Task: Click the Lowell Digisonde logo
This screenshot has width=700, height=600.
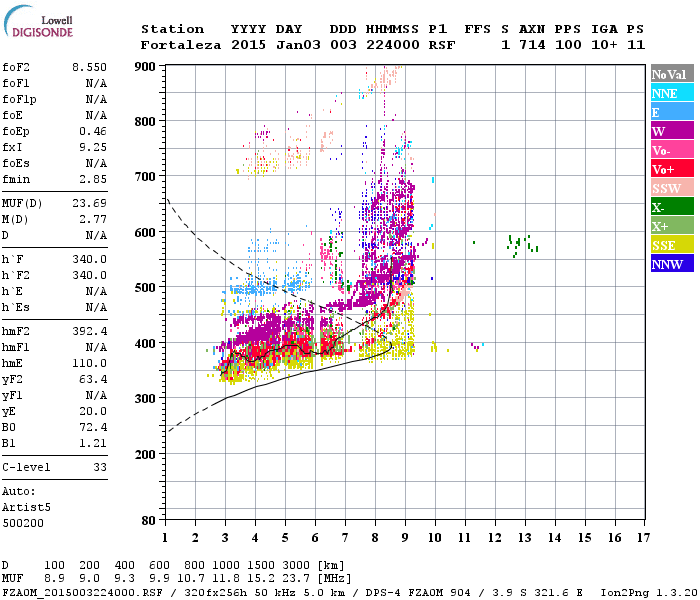Action: [x=38, y=21]
